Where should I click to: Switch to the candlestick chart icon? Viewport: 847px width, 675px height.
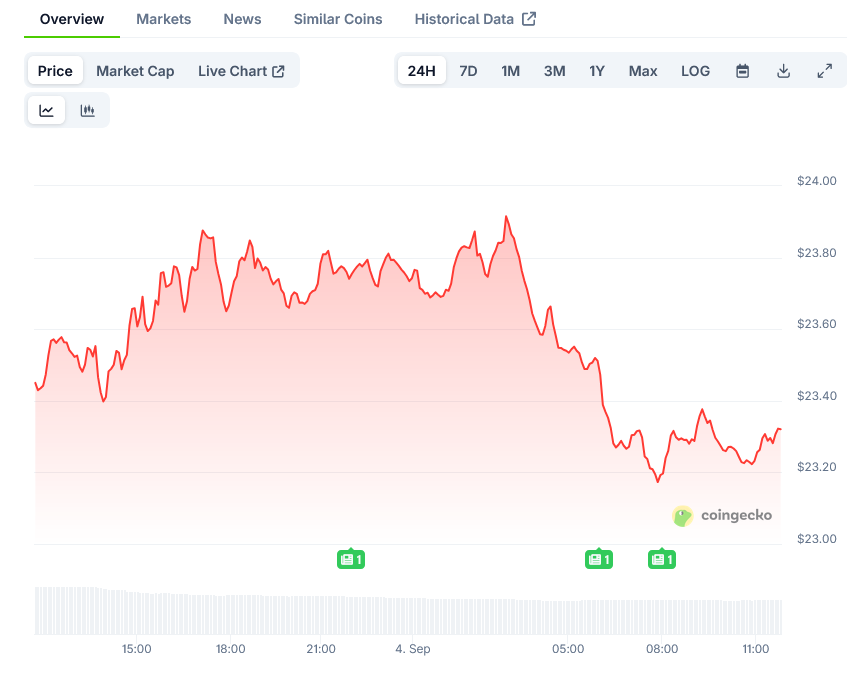(x=88, y=111)
